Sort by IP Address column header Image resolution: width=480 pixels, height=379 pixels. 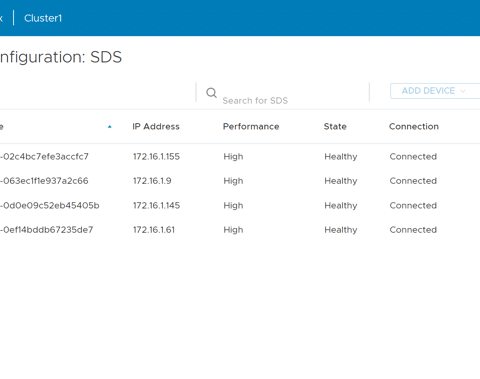tap(156, 126)
